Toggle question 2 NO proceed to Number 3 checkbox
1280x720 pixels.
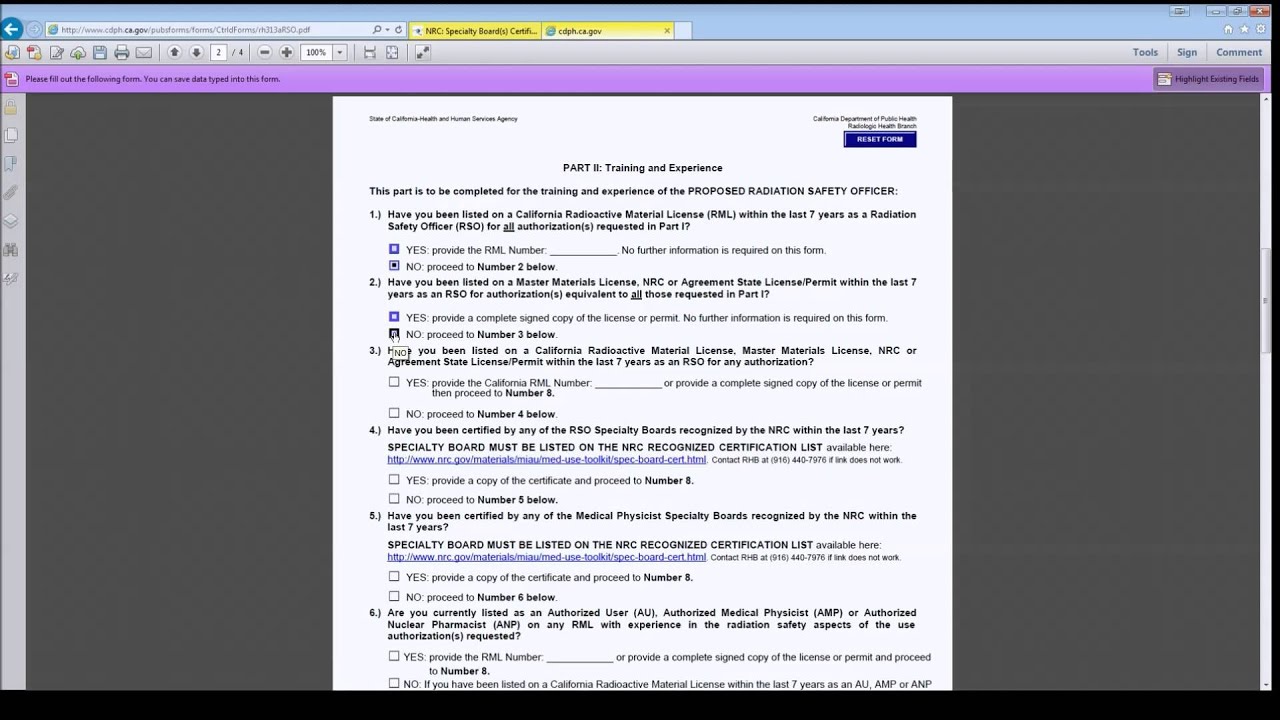click(394, 334)
